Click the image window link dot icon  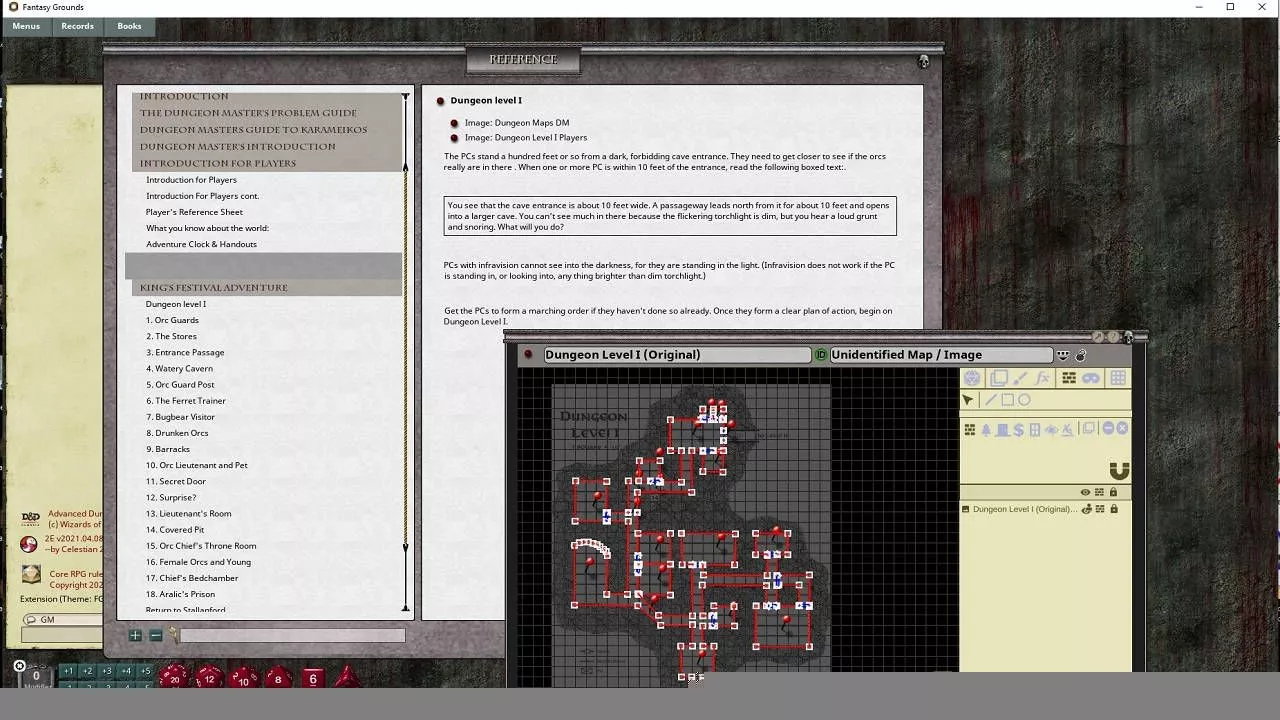coord(528,355)
